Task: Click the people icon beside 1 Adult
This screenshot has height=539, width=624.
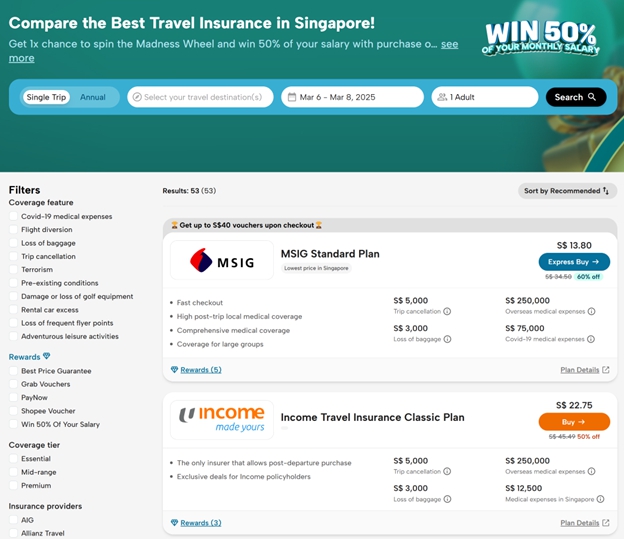Action: [x=442, y=97]
